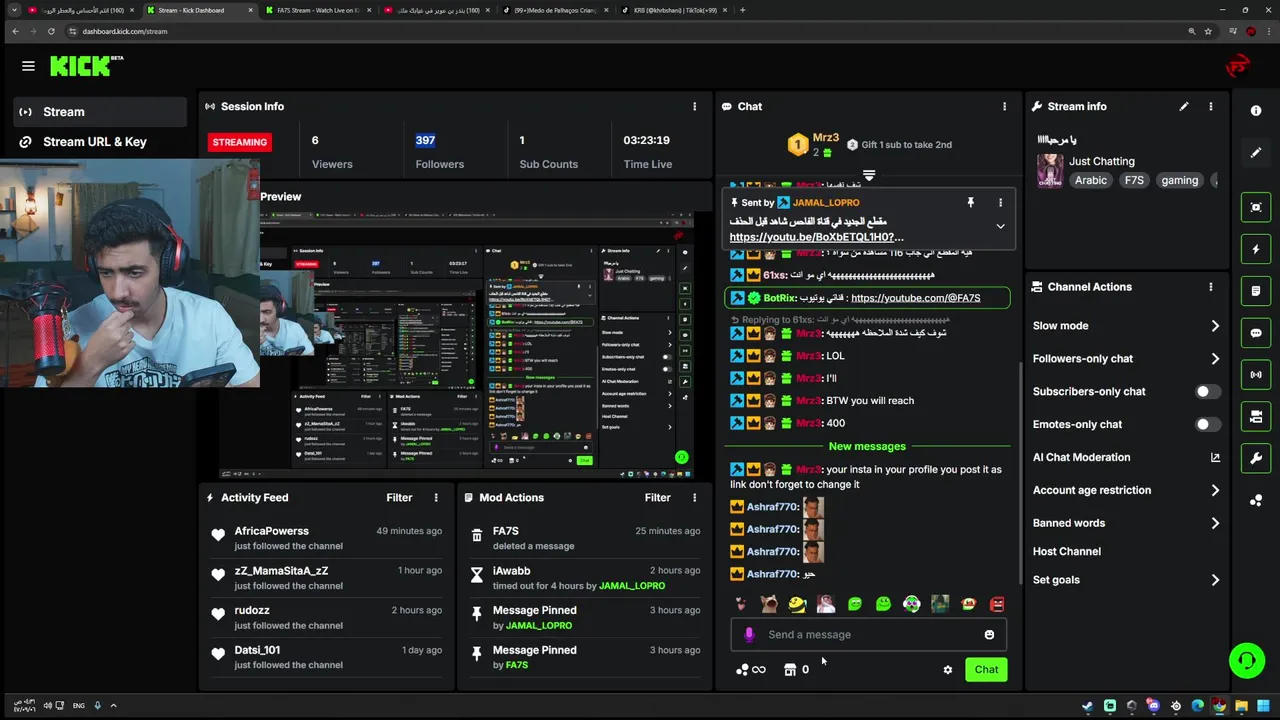
Task: Open the profile avatar at top right
Action: pos(1237,66)
